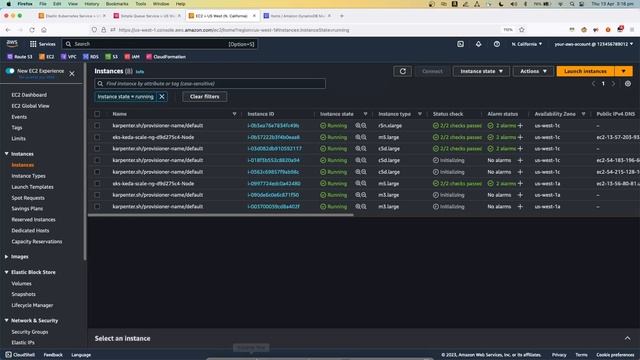
Task: Select checkbox for instance ID starting i-0997
Action: (97, 184)
